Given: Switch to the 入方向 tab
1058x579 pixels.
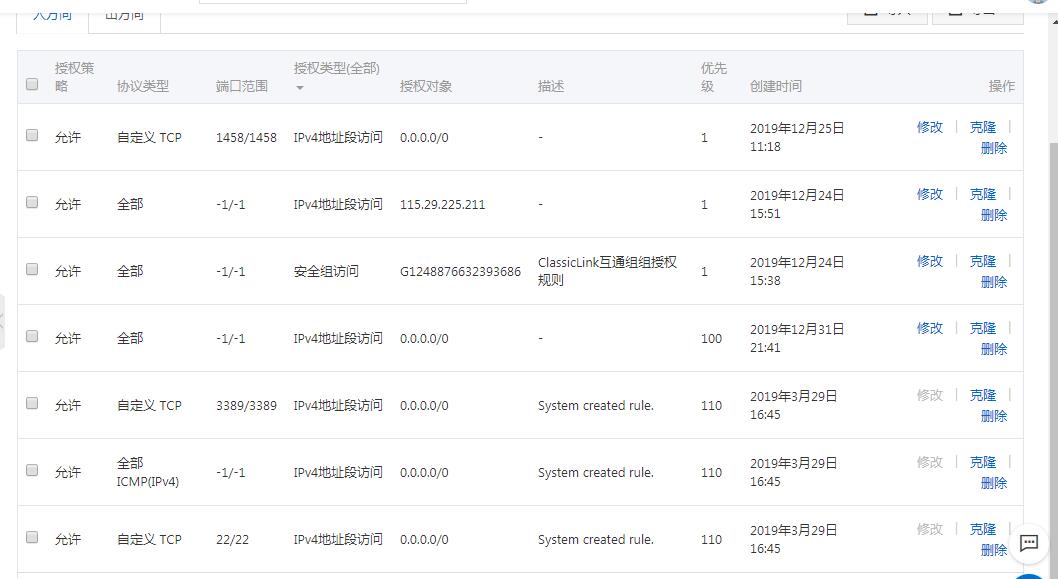Looking at the screenshot, I should tap(52, 14).
